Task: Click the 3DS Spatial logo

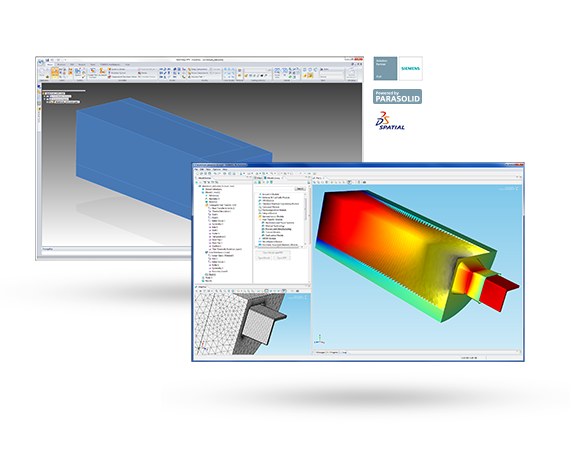Action: click(x=390, y=121)
